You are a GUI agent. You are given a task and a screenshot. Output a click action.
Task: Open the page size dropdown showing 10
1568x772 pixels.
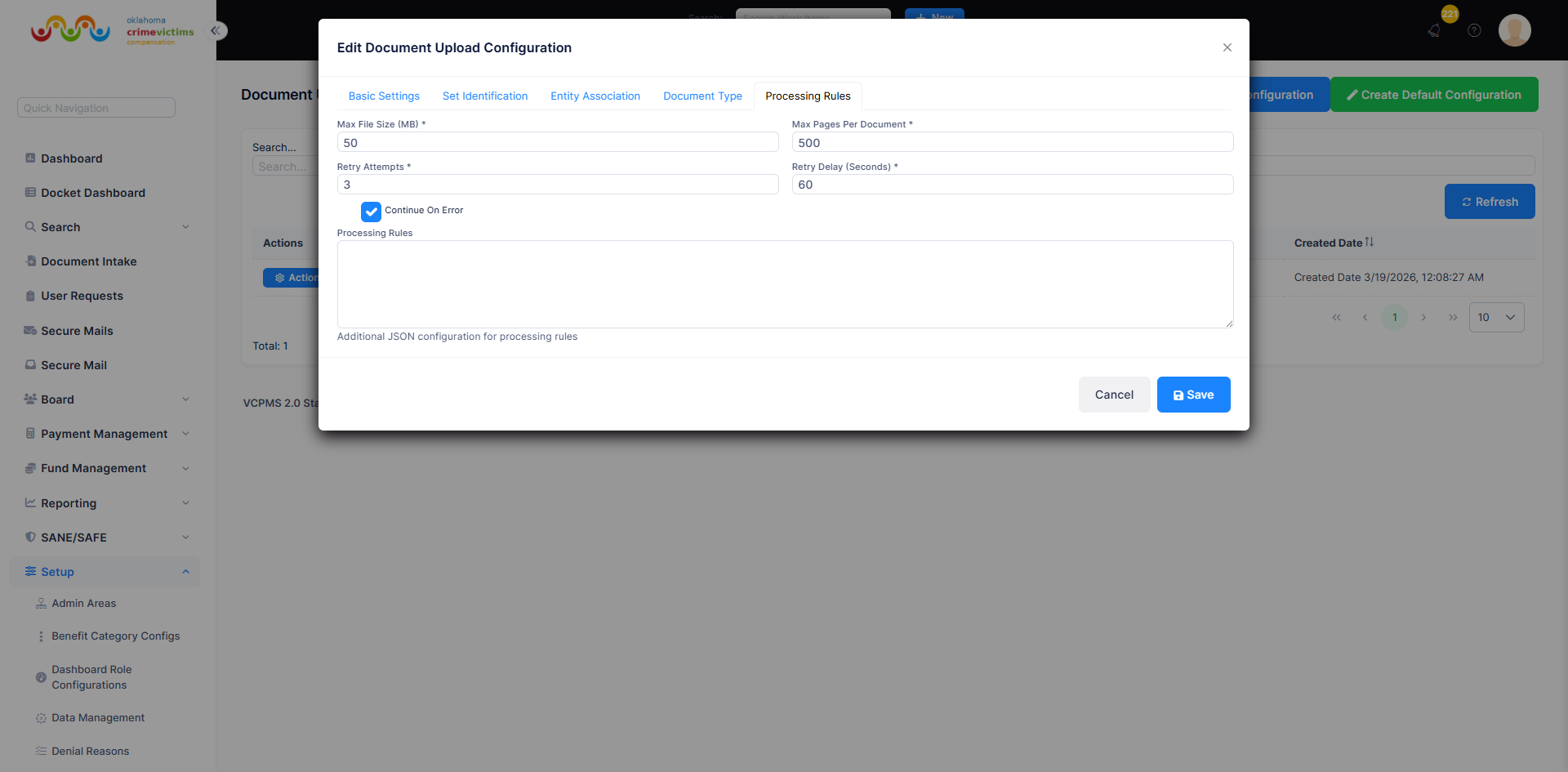(1496, 317)
